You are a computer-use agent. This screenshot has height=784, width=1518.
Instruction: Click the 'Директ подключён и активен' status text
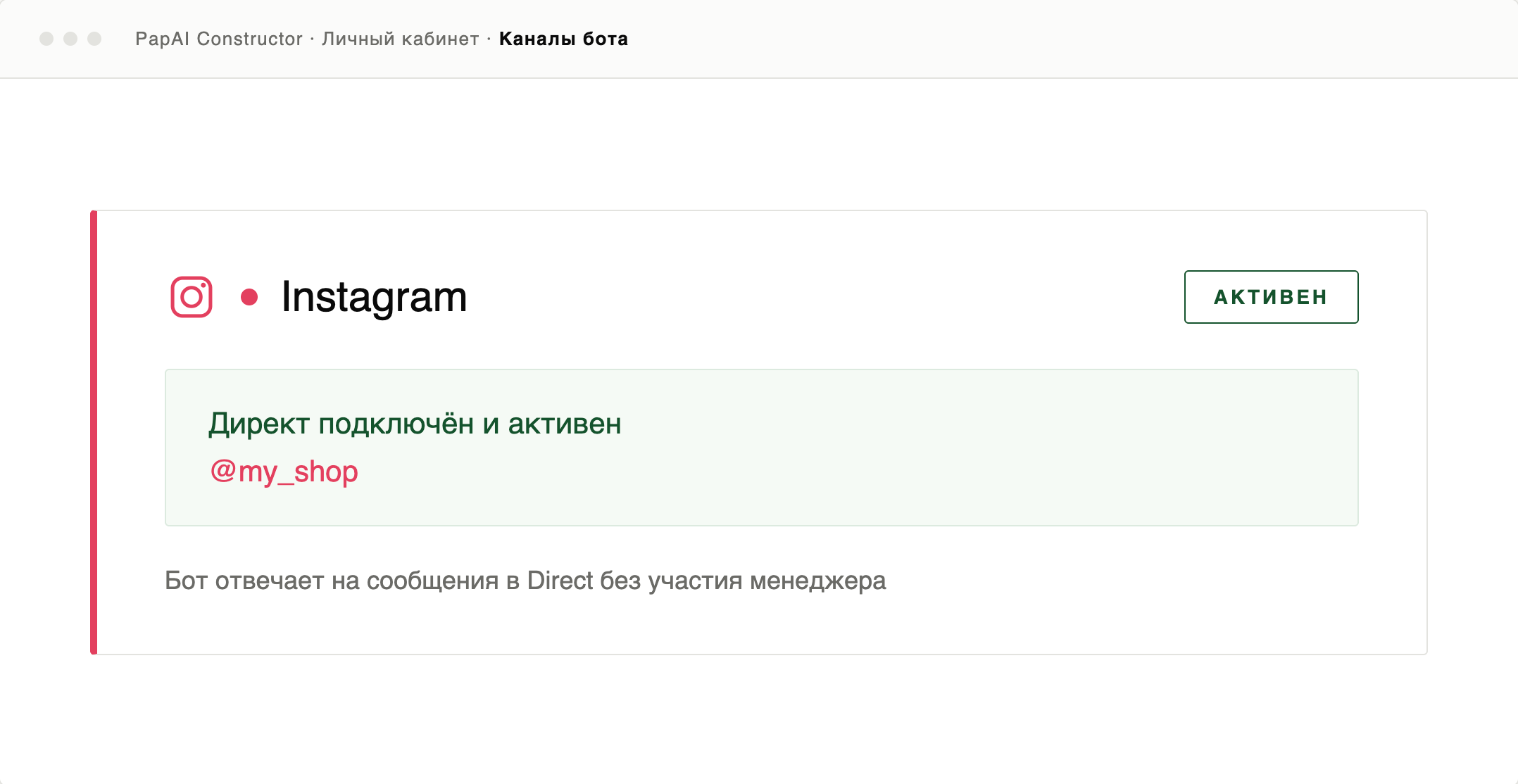[415, 424]
